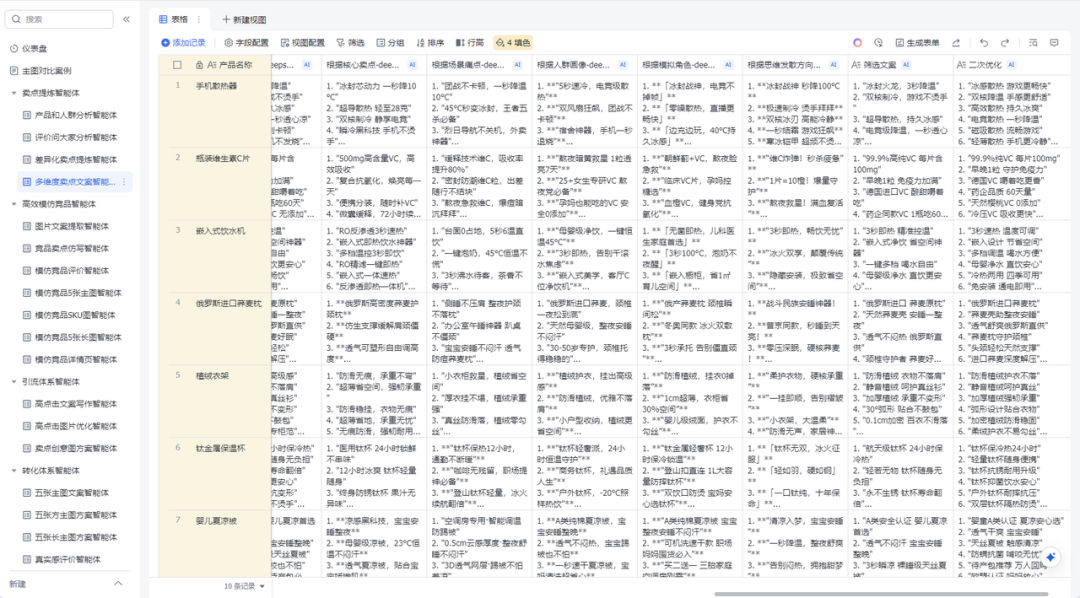Click the 生成表单 button
Image resolution: width=1080 pixels, height=598 pixels.
(x=917, y=43)
